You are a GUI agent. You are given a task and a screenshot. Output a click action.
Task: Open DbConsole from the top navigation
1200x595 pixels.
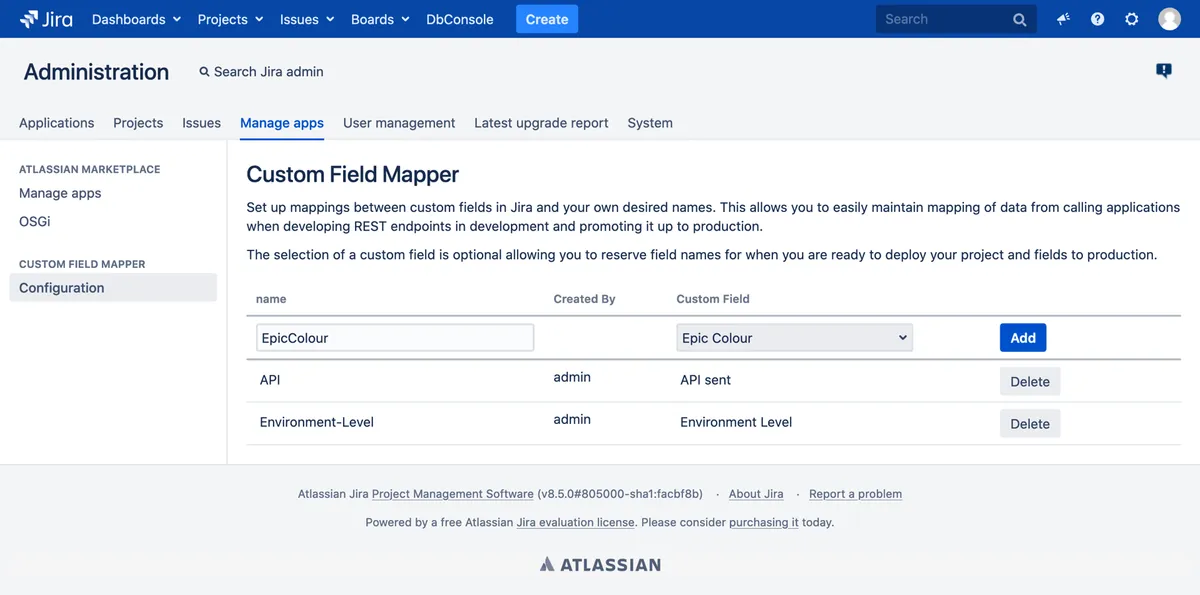pos(460,19)
